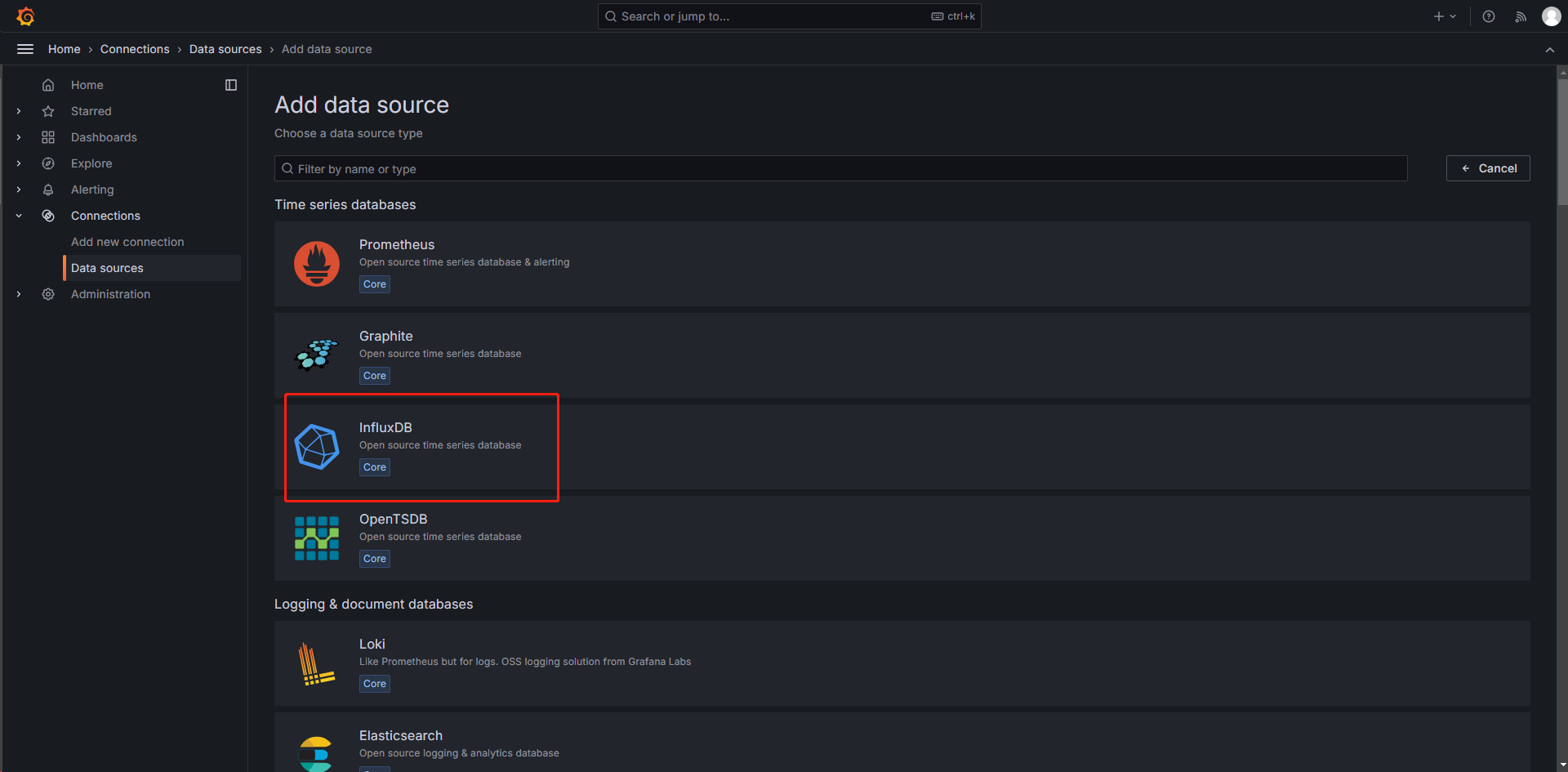Undock the sidebar menu panel icon
This screenshot has height=772, width=1568.
tap(231, 85)
